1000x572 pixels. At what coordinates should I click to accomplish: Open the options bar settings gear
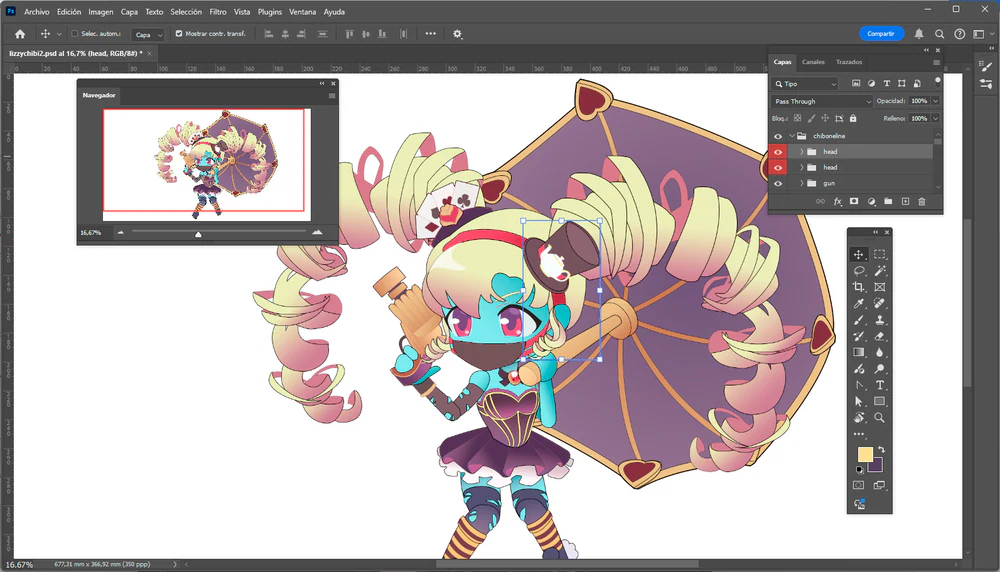click(x=457, y=34)
